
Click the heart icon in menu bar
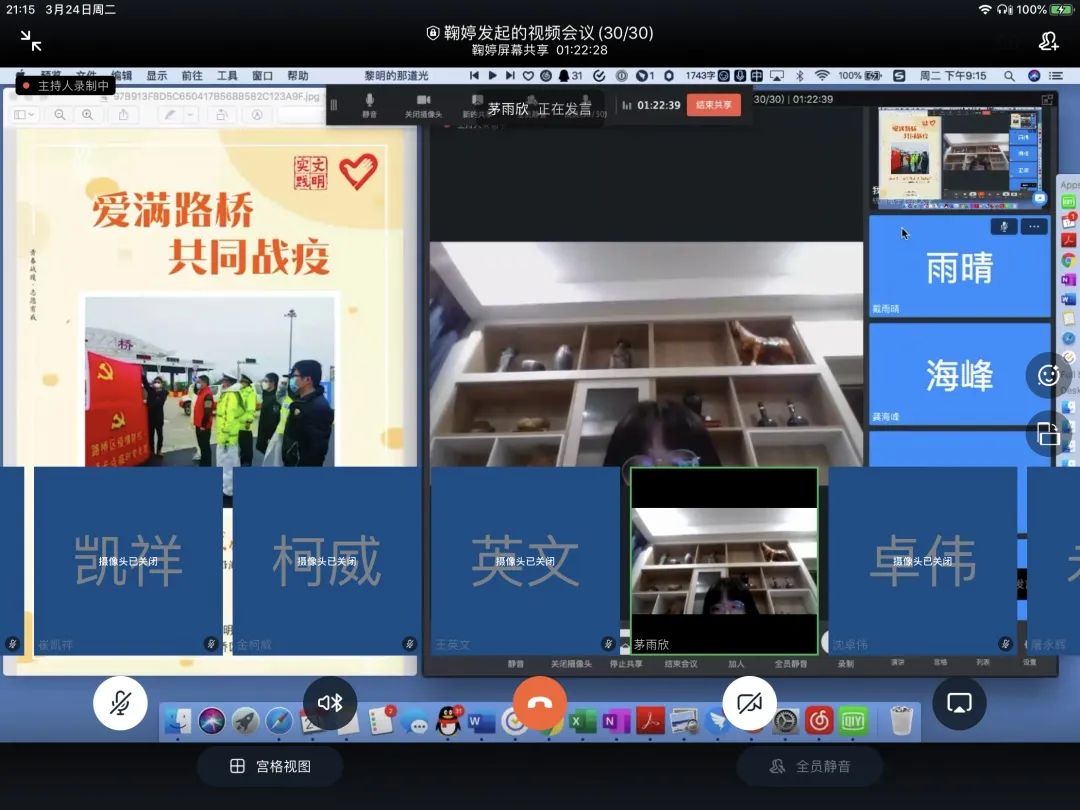pyautogui.click(x=528, y=76)
